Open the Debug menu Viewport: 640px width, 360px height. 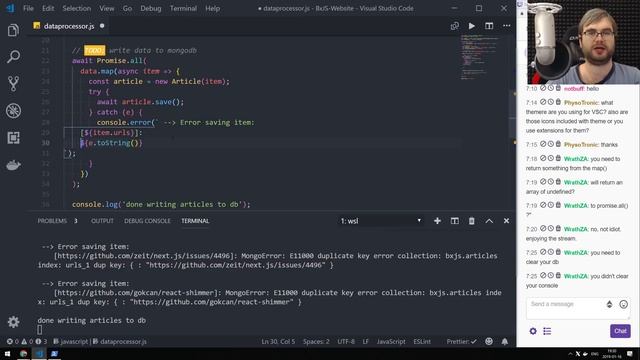pos(151,8)
